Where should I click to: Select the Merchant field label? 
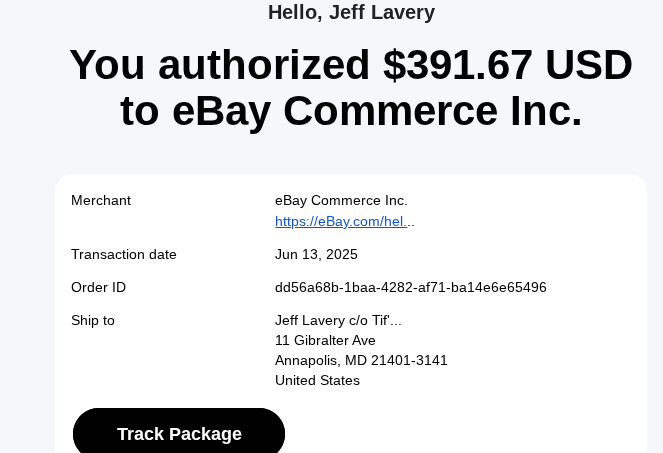pyautogui.click(x=101, y=200)
